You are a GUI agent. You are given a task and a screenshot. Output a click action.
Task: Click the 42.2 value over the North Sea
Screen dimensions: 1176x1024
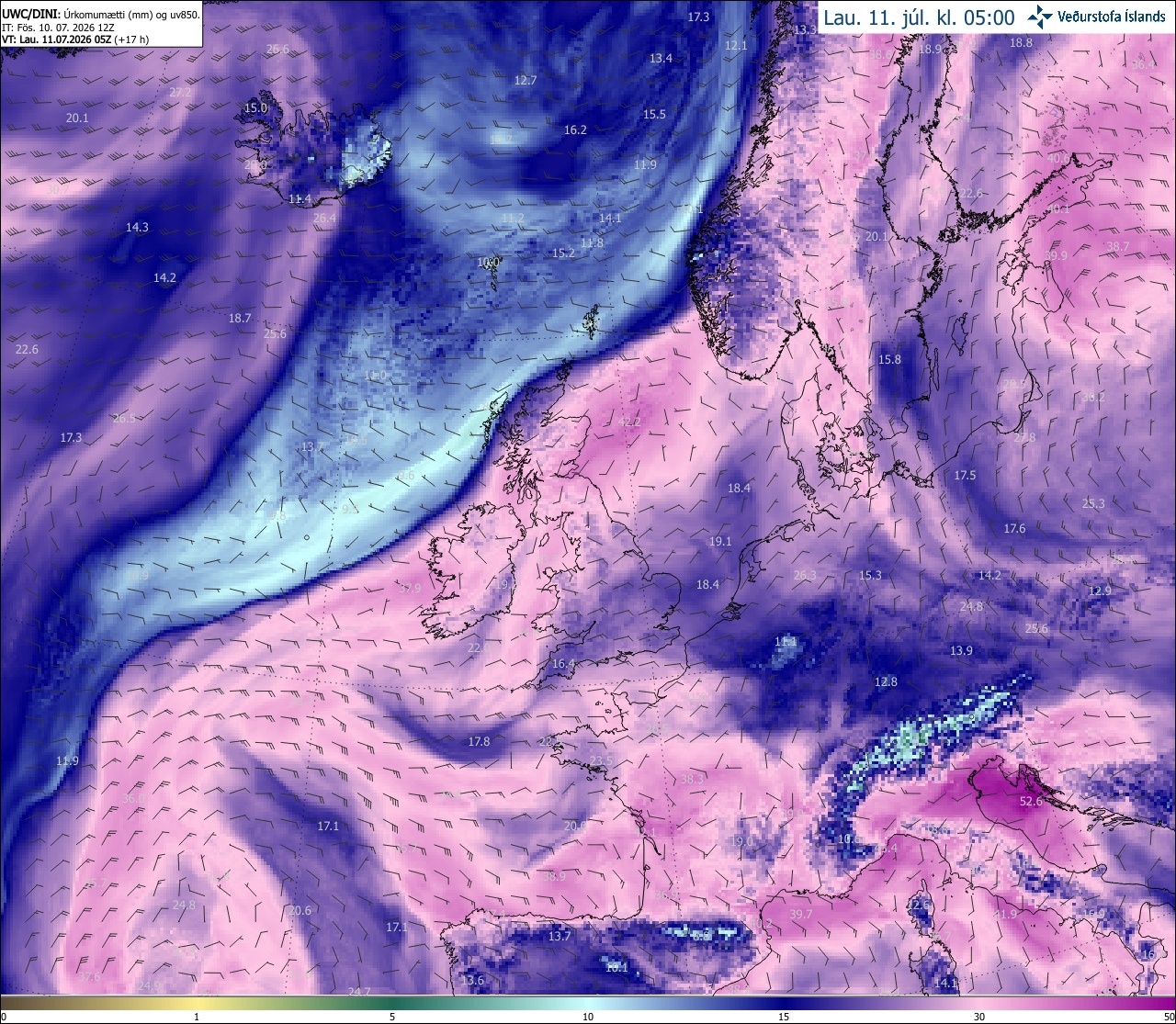point(629,422)
